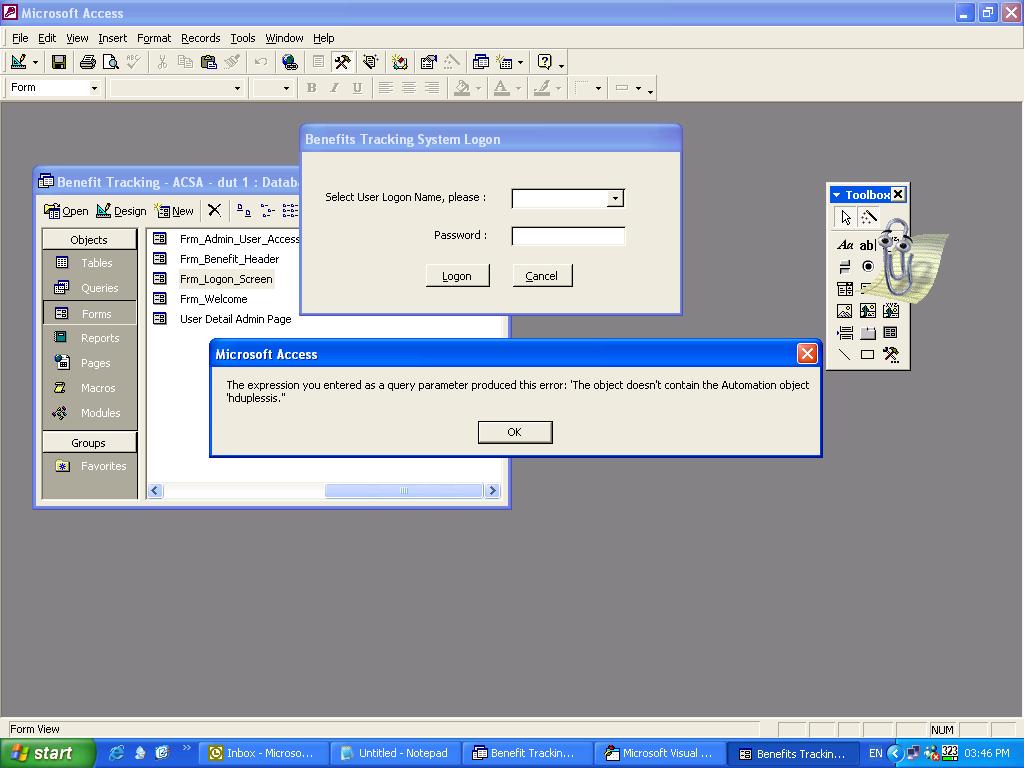Click the New Object icon
This screenshot has width=1024, height=768.
coord(504,62)
